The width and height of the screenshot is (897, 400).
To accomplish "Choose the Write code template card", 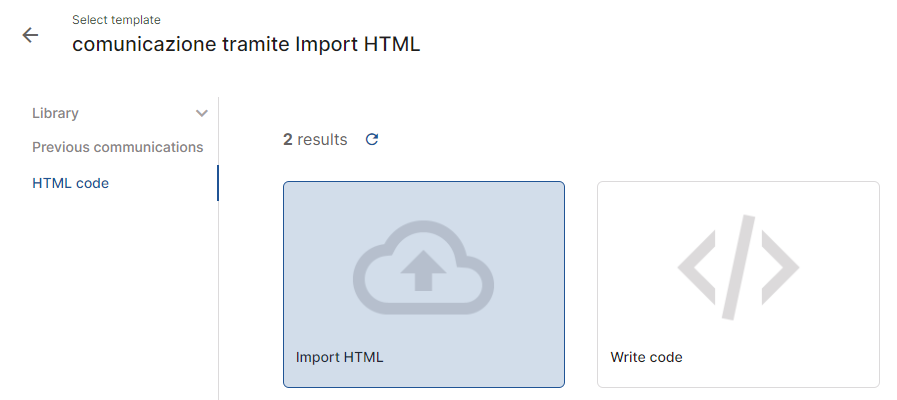I will point(738,284).
